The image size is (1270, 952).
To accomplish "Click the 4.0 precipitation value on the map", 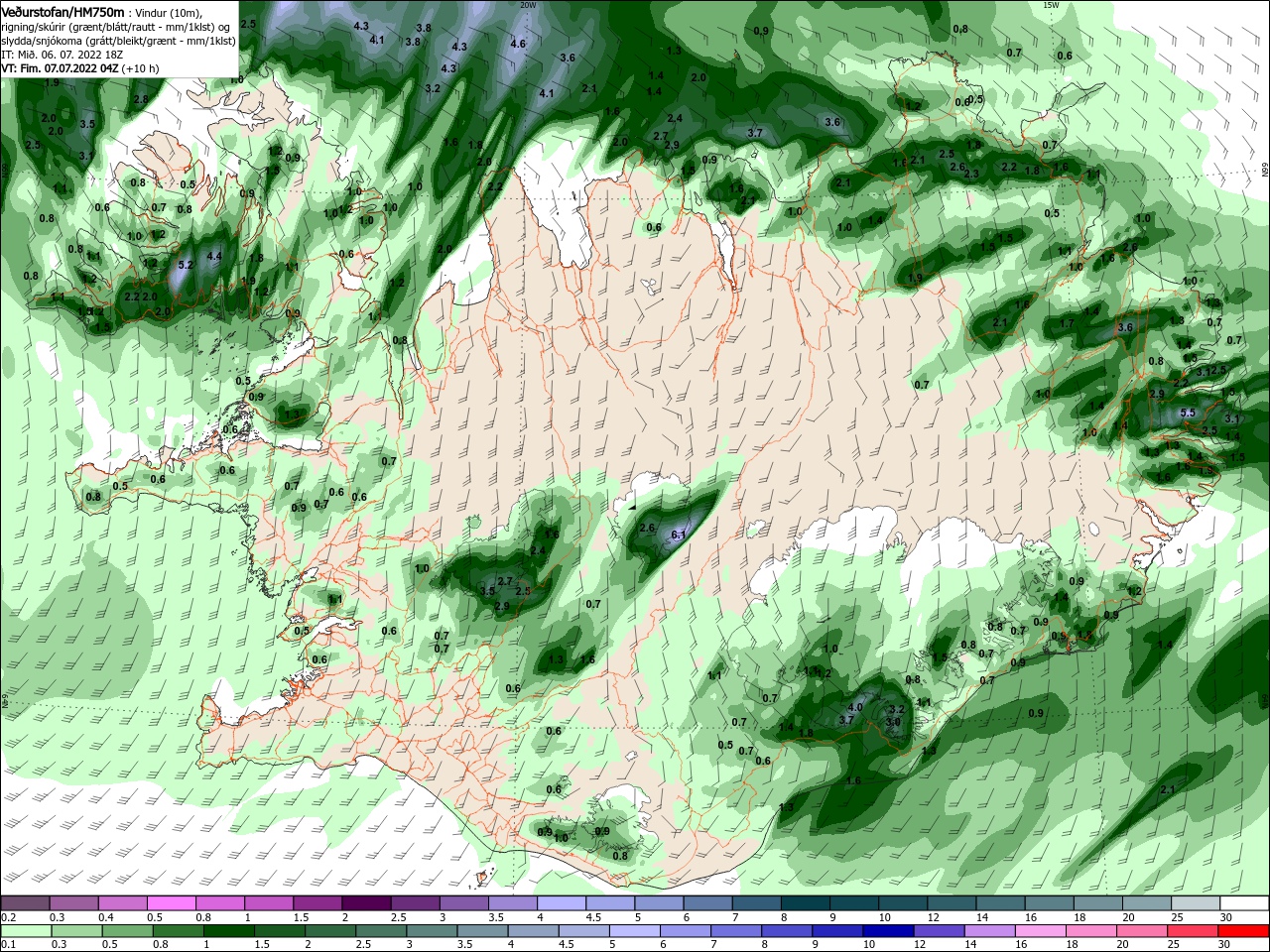I will (856, 707).
